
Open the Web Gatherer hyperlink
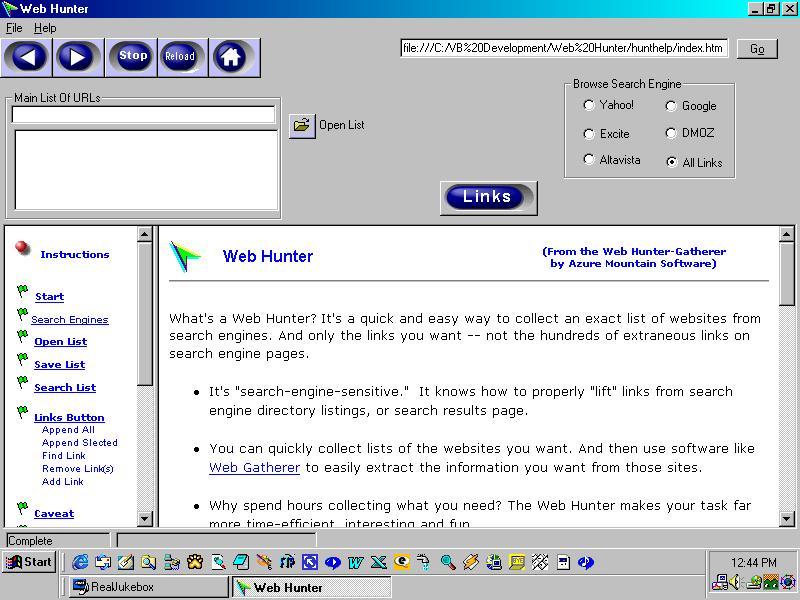(x=254, y=468)
